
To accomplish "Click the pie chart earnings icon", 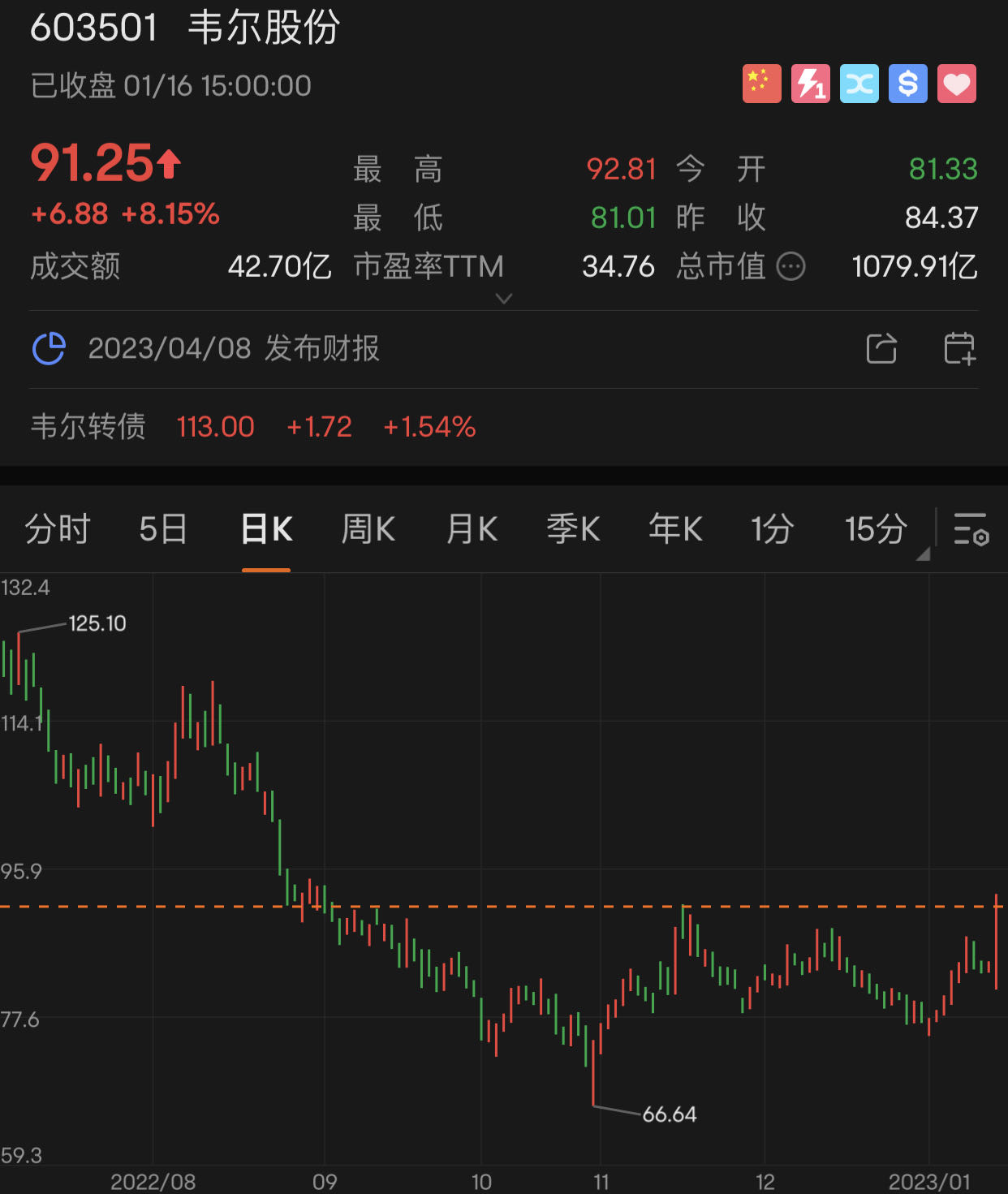I will click(x=49, y=349).
